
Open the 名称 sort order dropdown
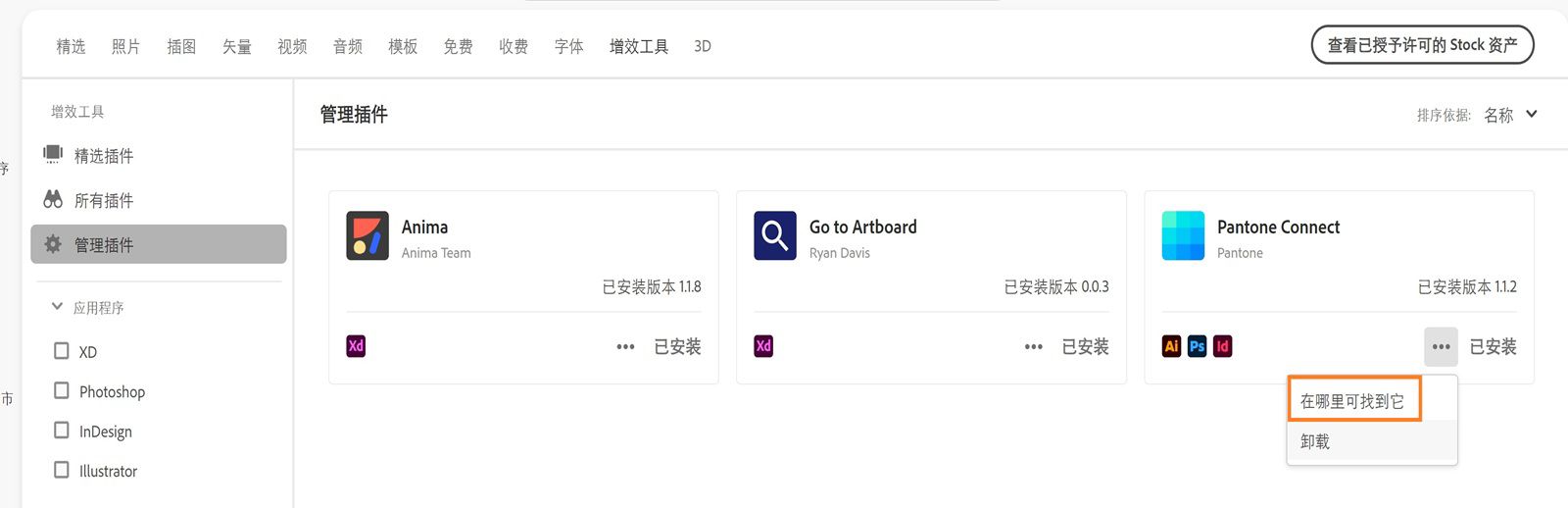pos(1510,115)
